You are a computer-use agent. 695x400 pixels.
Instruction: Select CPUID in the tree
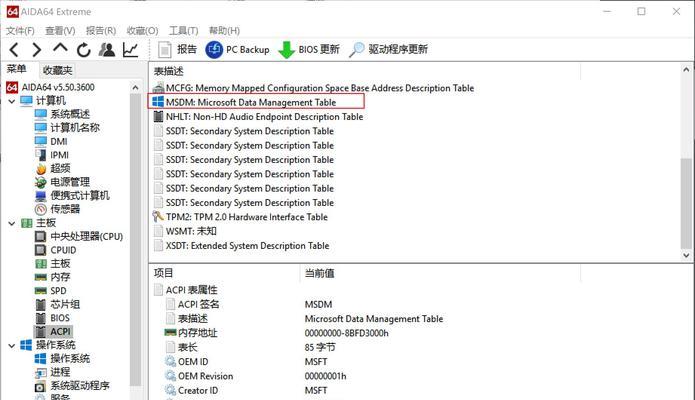pyautogui.click(x=56, y=250)
